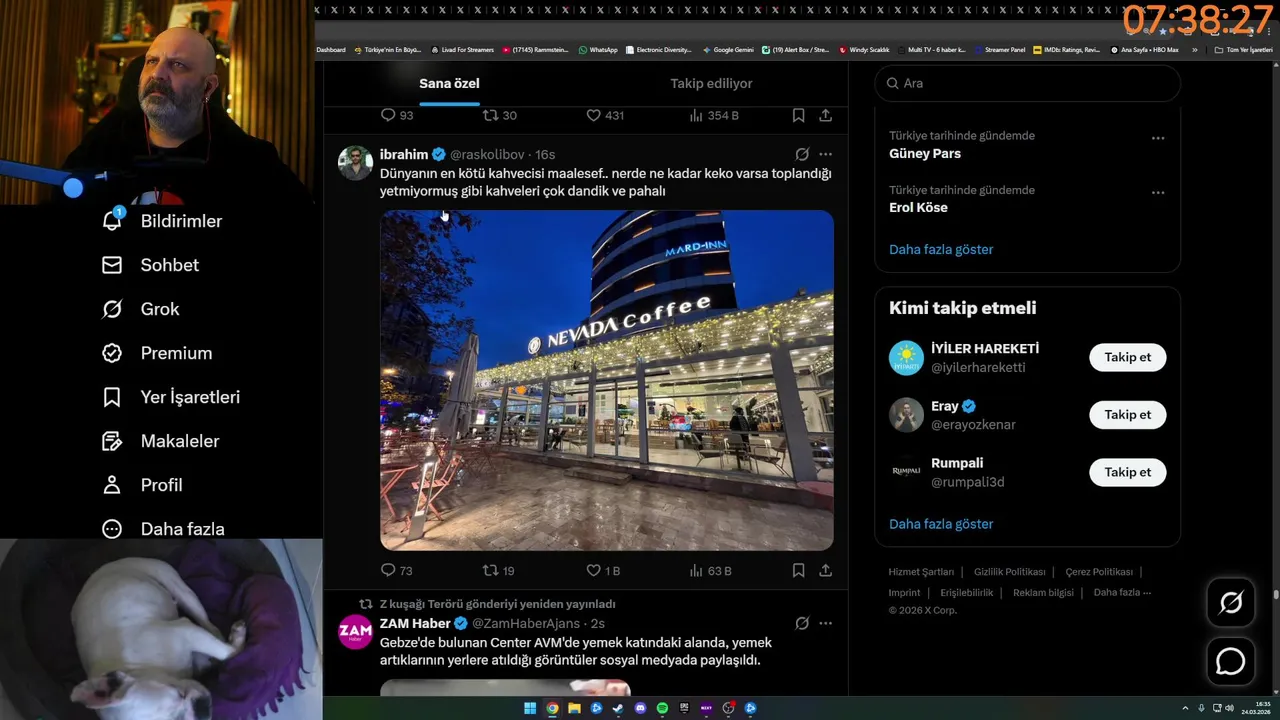Image resolution: width=1280 pixels, height=720 pixels.
Task: Expand Daha fazla footer options
Action: click(1122, 592)
